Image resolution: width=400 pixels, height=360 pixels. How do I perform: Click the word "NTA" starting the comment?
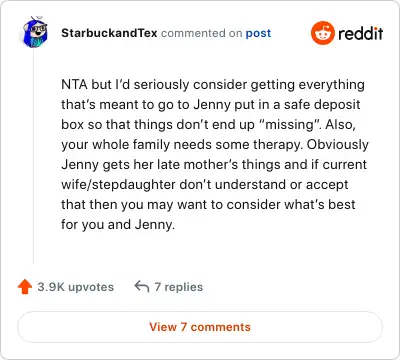[74, 84]
